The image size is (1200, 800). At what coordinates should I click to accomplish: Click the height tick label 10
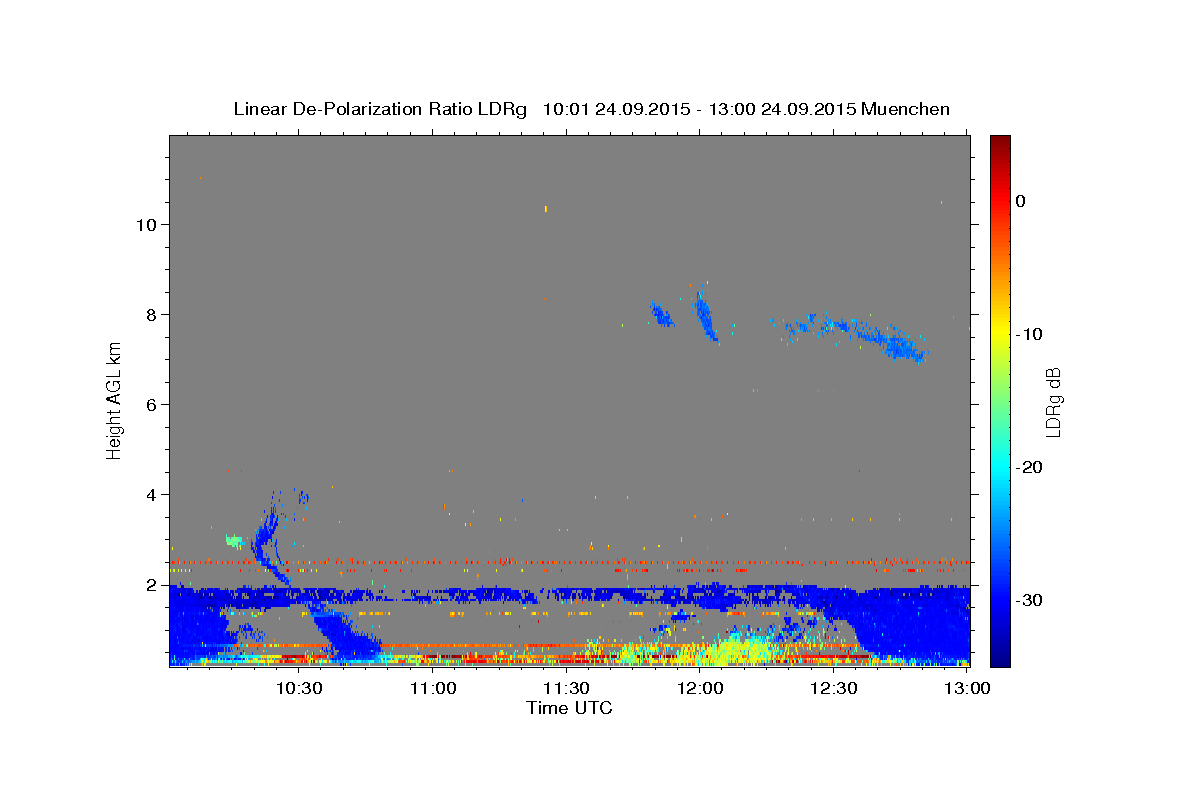(146, 224)
